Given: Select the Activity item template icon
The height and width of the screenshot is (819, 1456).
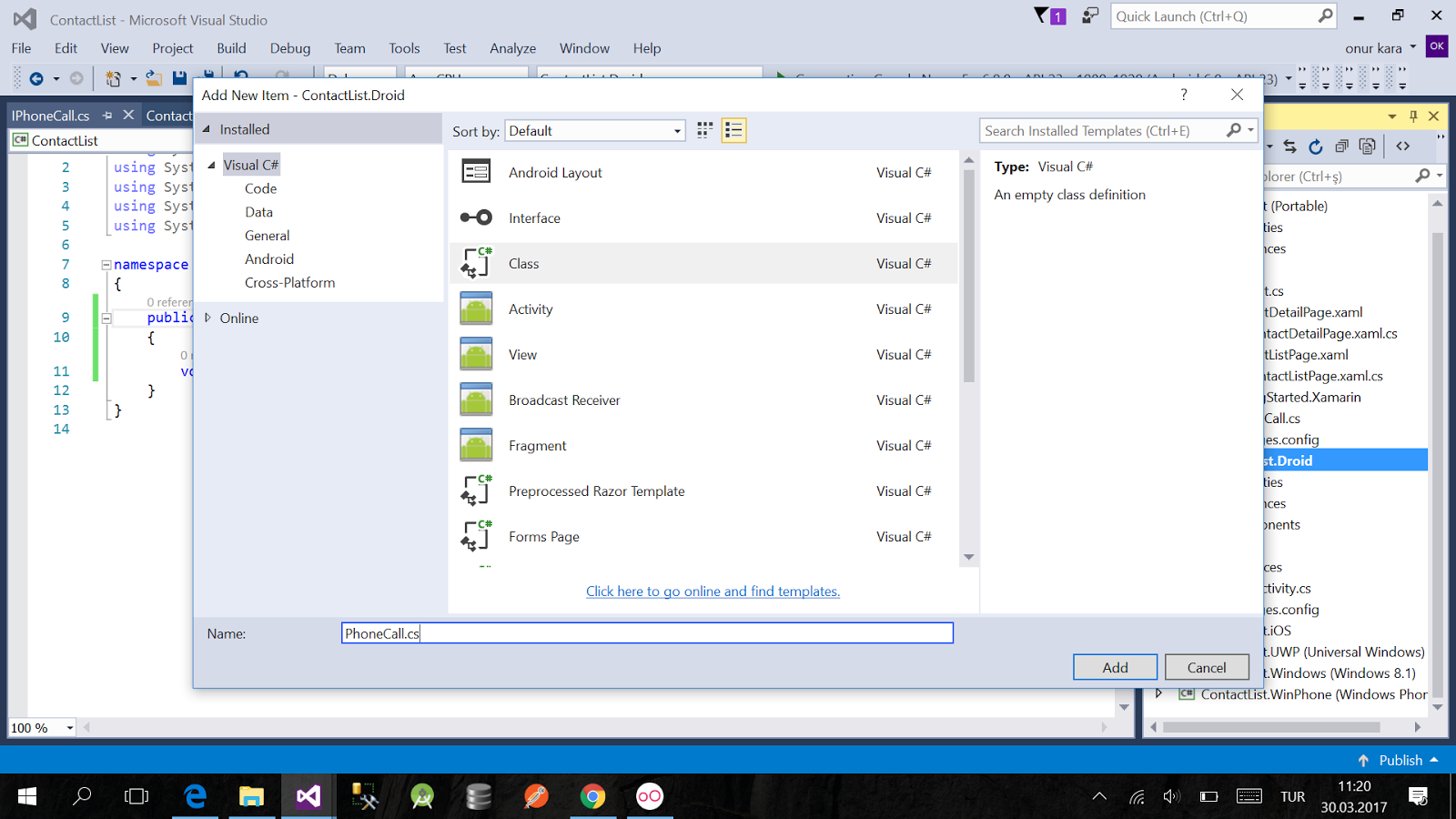Looking at the screenshot, I should pos(476,308).
